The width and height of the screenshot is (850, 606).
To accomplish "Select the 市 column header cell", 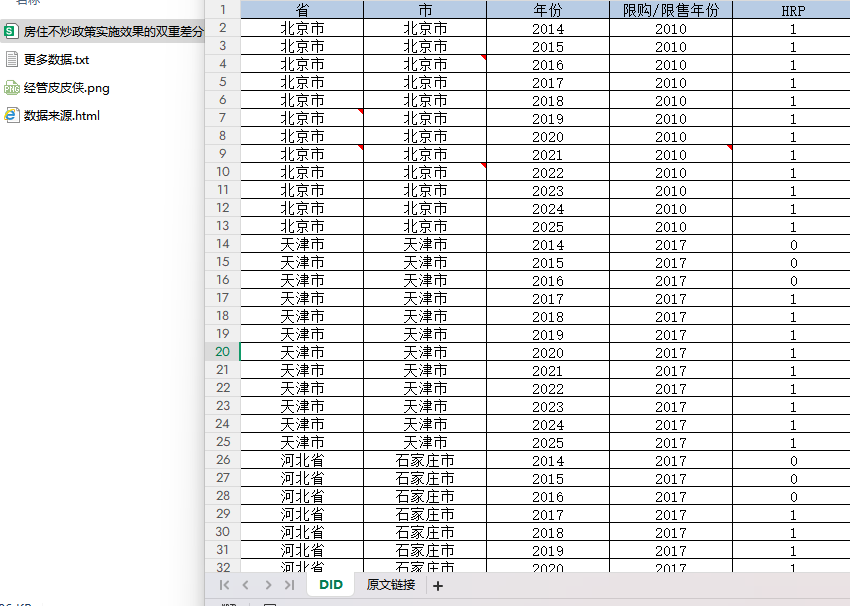I will [x=425, y=10].
